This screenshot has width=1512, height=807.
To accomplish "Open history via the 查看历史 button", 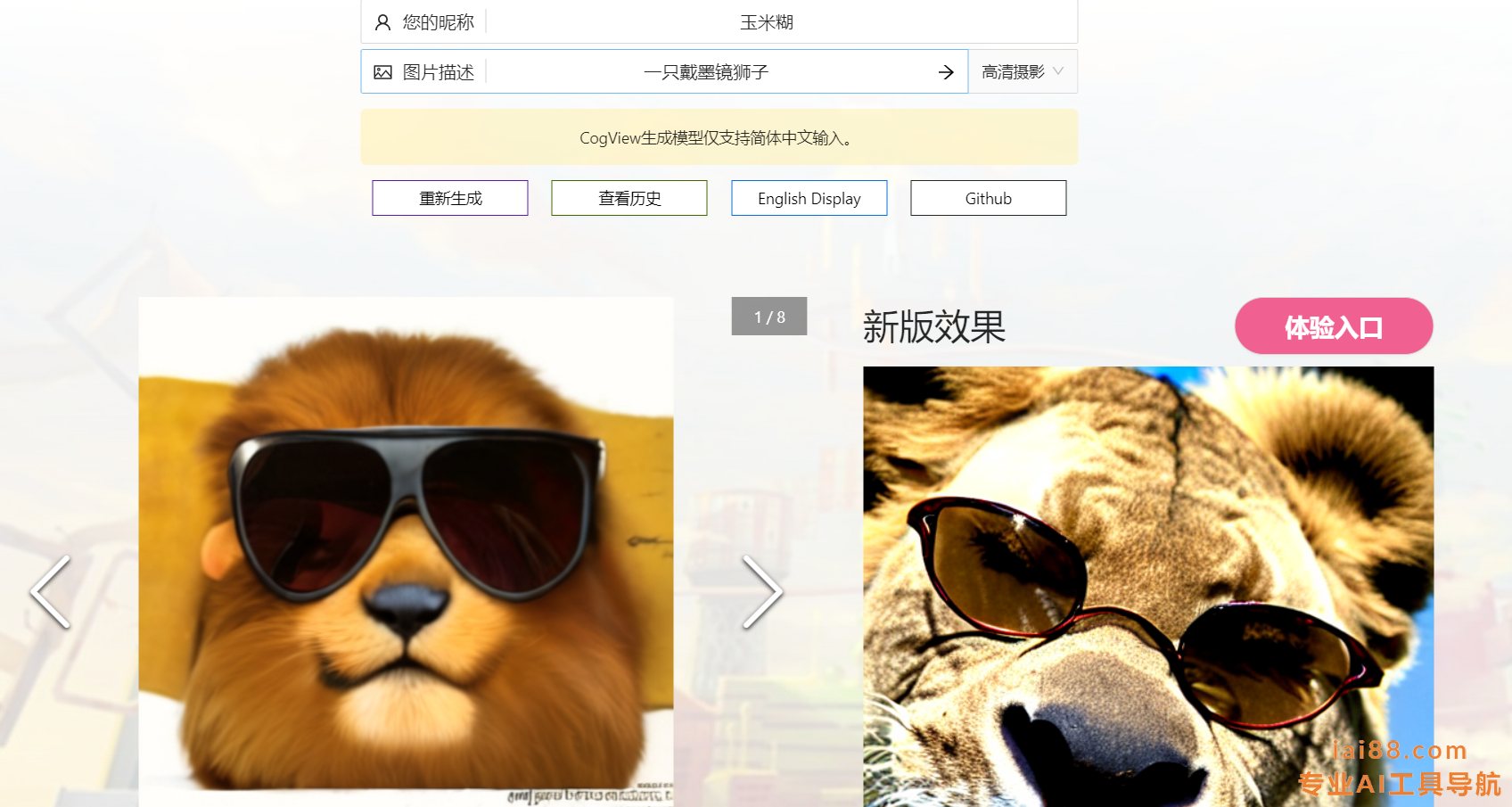I will 629,198.
